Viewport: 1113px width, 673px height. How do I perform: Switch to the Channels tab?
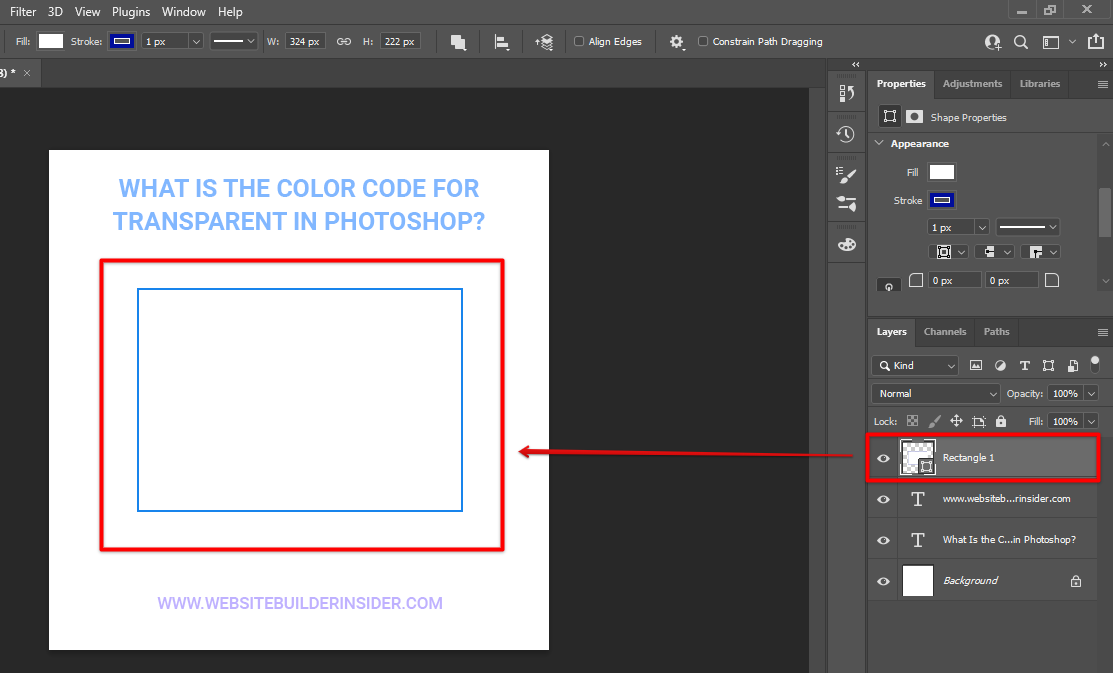(944, 332)
